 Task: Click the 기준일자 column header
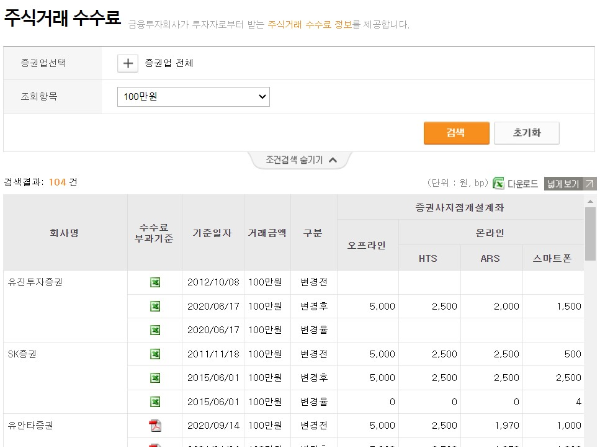point(212,233)
